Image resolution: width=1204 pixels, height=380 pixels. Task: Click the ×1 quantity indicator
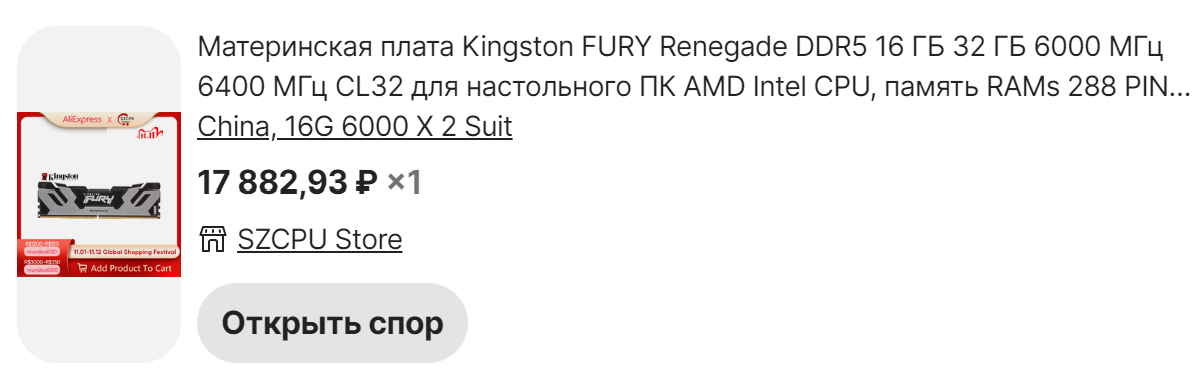(405, 183)
